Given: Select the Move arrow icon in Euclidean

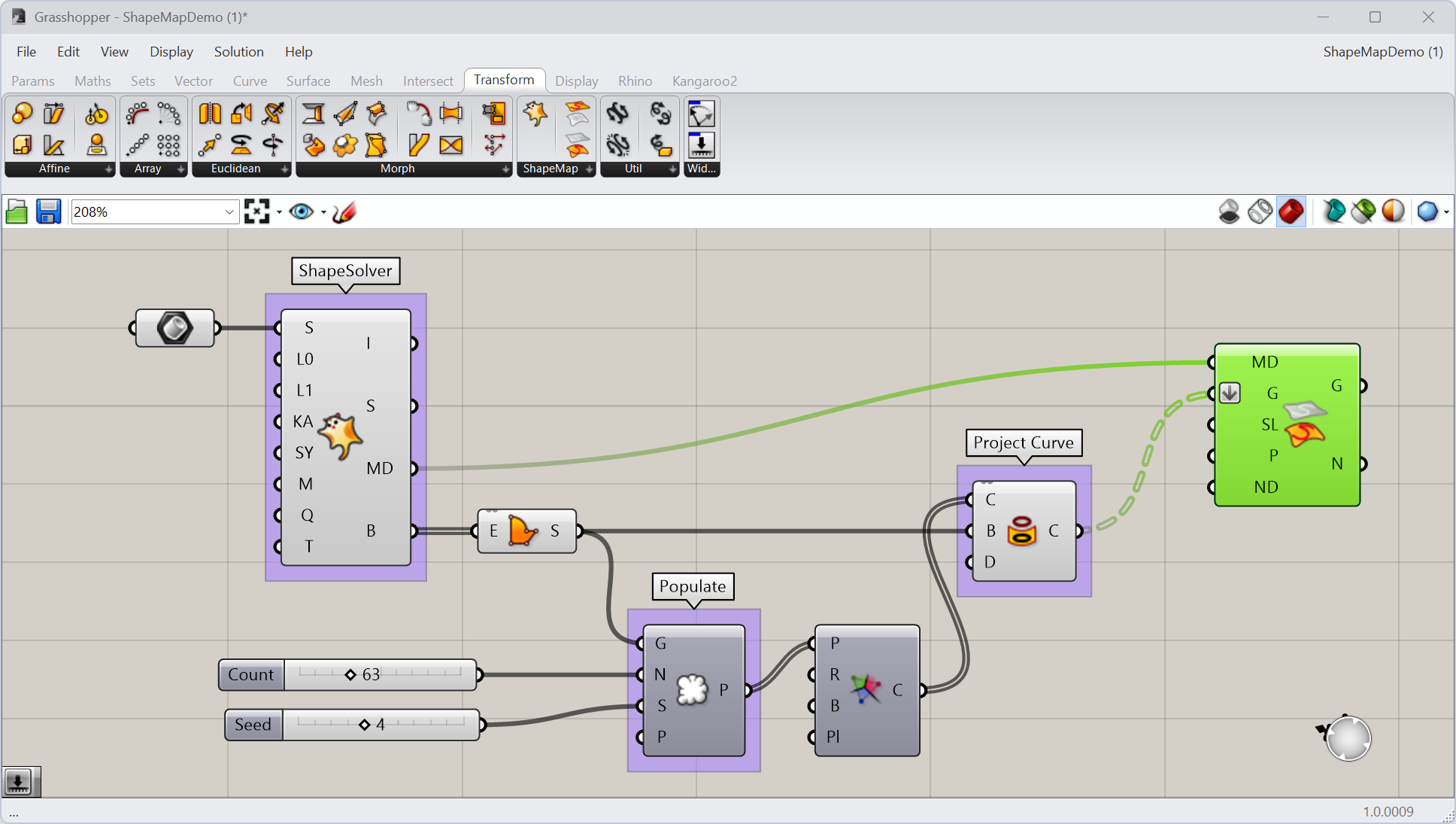Looking at the screenshot, I should tap(210, 144).
